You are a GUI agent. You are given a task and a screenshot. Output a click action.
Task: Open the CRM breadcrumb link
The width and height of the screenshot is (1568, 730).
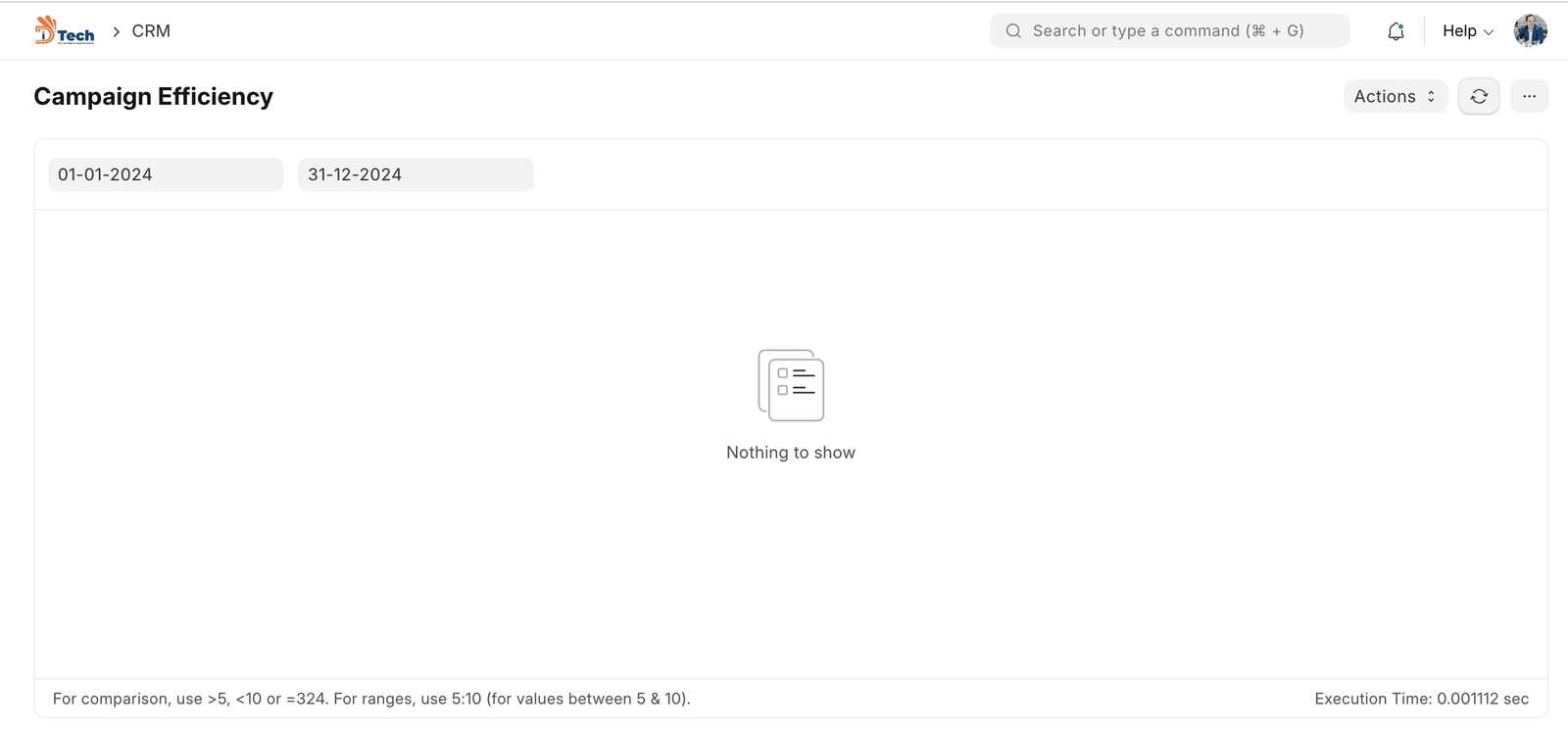[151, 31]
